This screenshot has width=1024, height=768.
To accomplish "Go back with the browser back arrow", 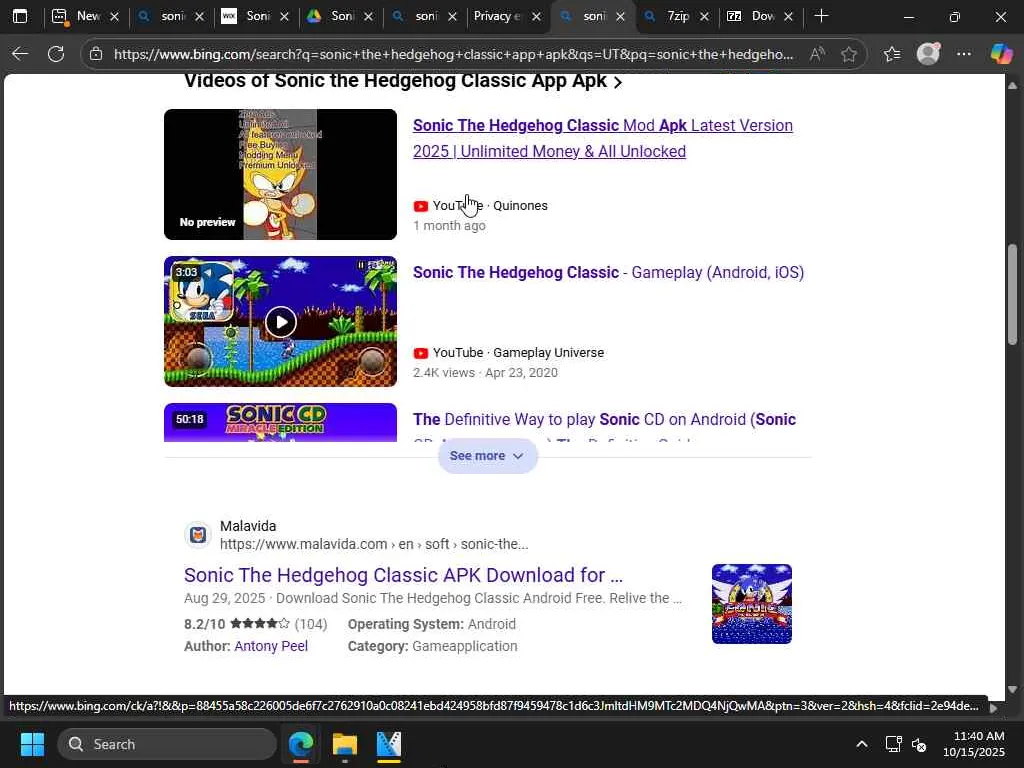I will pyautogui.click(x=20, y=54).
